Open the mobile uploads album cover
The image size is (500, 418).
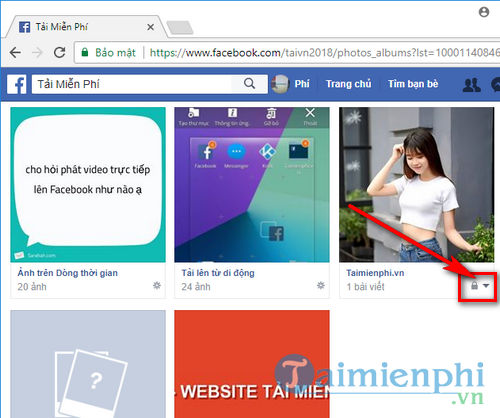(x=252, y=185)
